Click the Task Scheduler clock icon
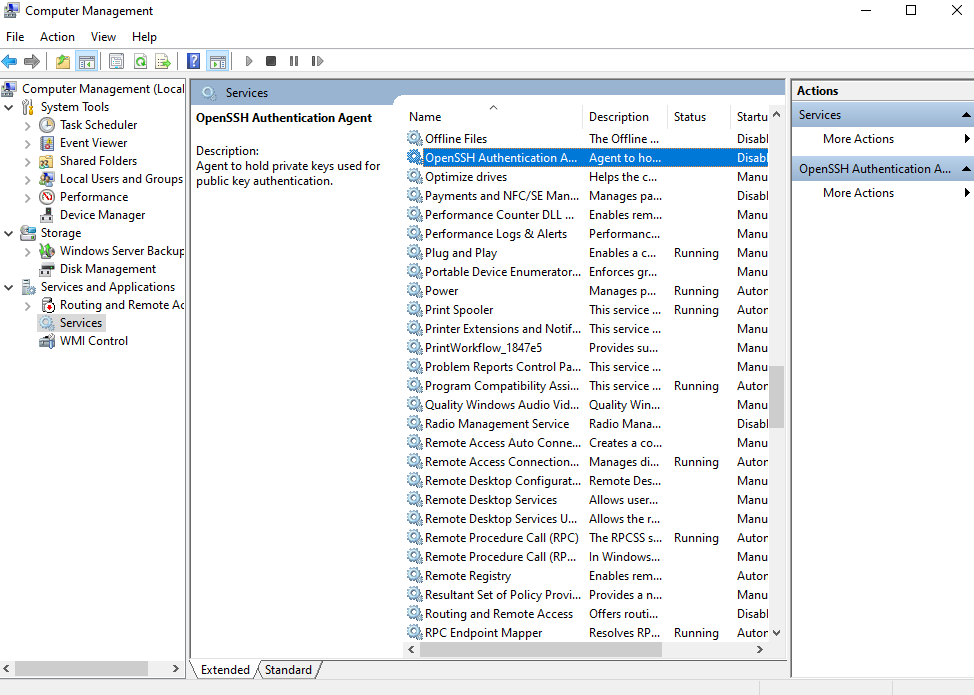 pos(47,125)
